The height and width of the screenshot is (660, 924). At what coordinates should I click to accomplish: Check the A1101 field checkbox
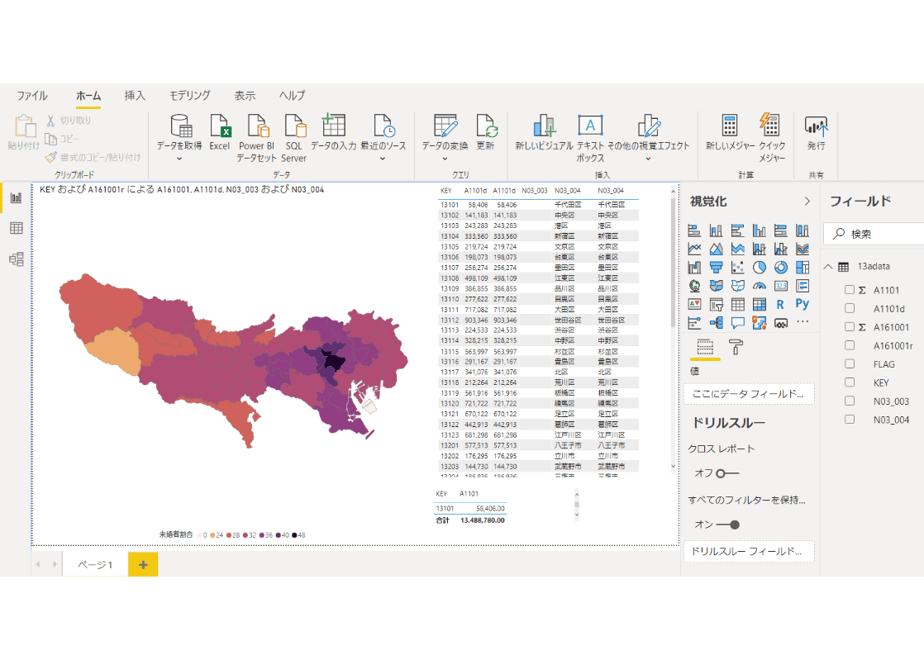coord(849,289)
